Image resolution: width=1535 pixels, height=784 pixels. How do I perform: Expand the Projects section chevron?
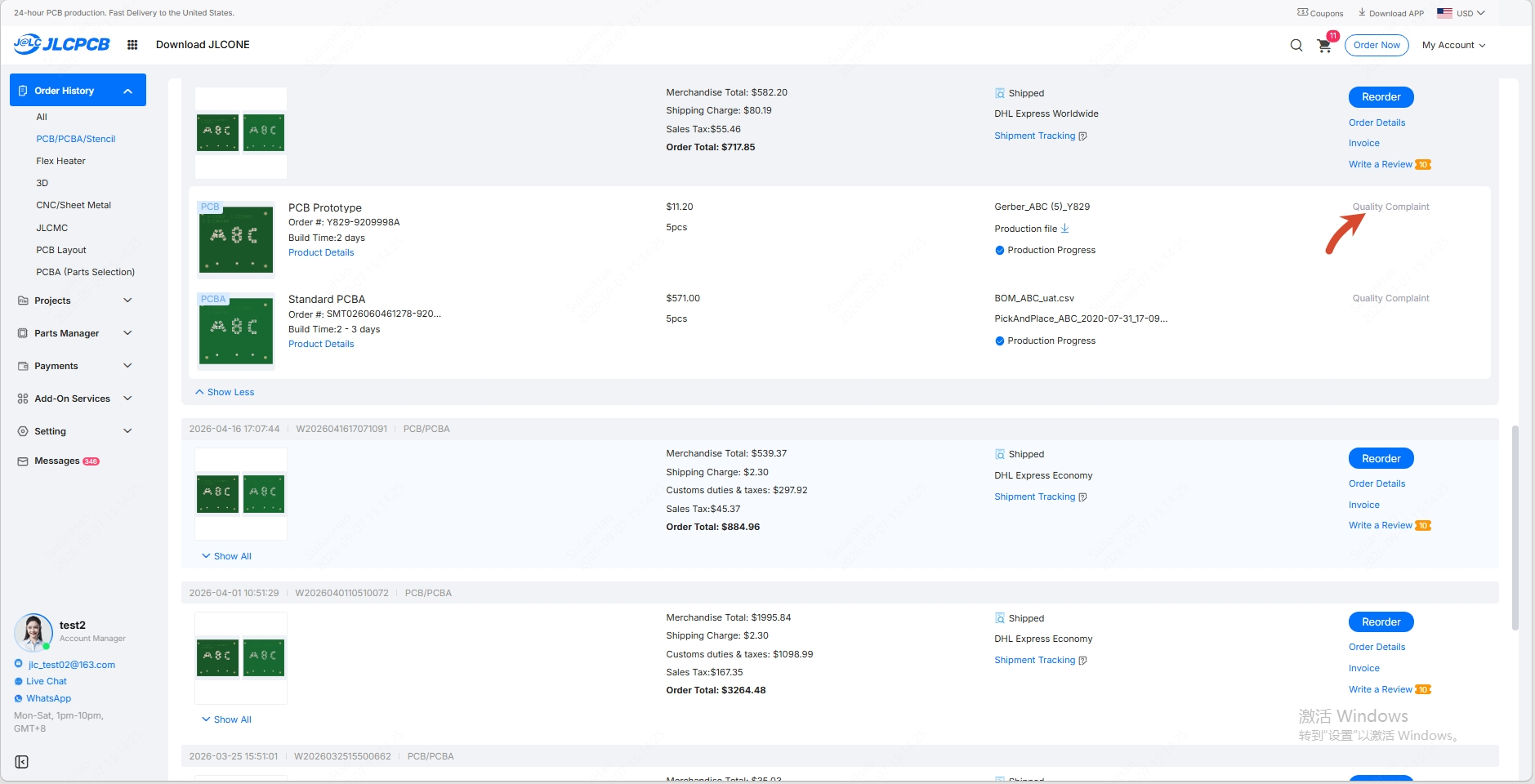127,301
